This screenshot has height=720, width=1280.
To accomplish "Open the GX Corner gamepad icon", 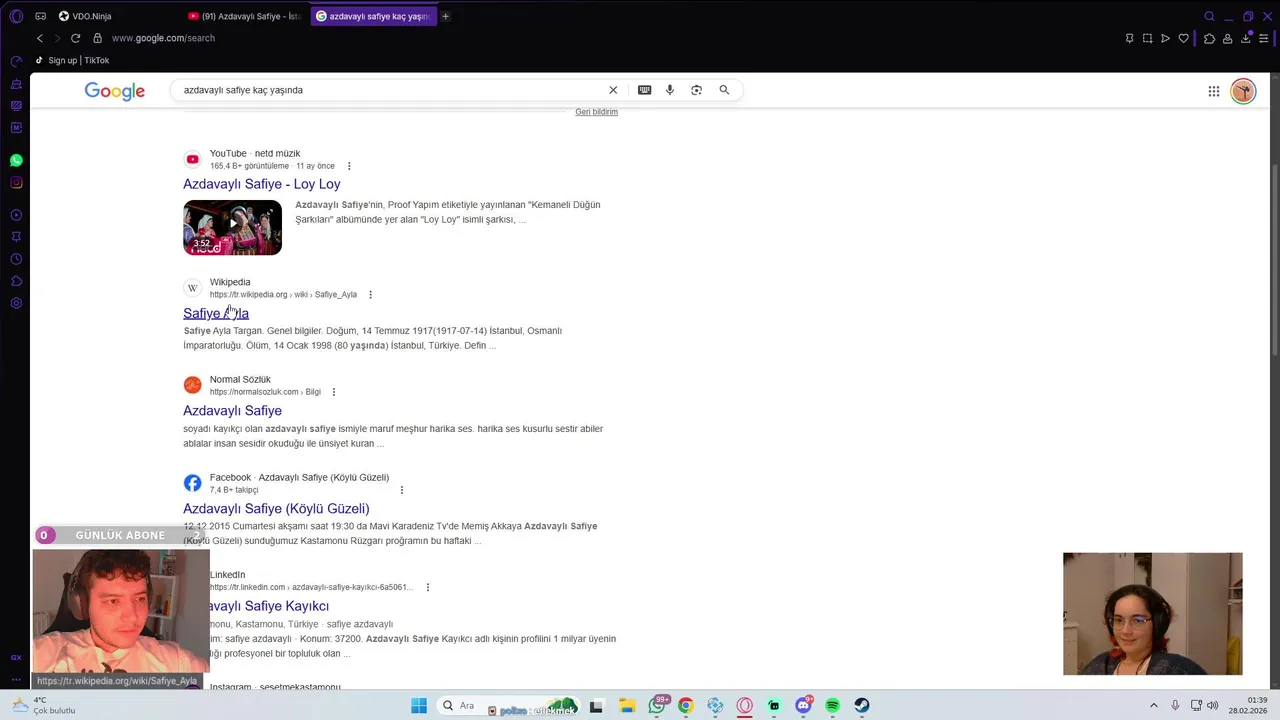I will [x=40, y=16].
